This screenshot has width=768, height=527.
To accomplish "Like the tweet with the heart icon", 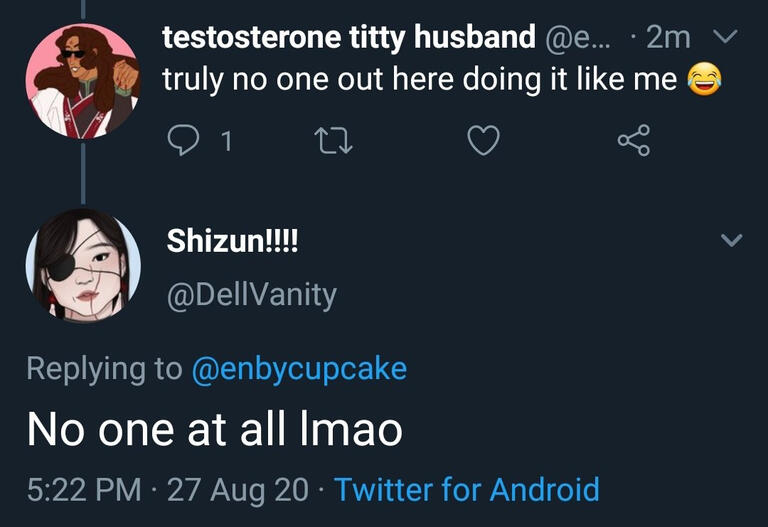I will tap(483, 142).
